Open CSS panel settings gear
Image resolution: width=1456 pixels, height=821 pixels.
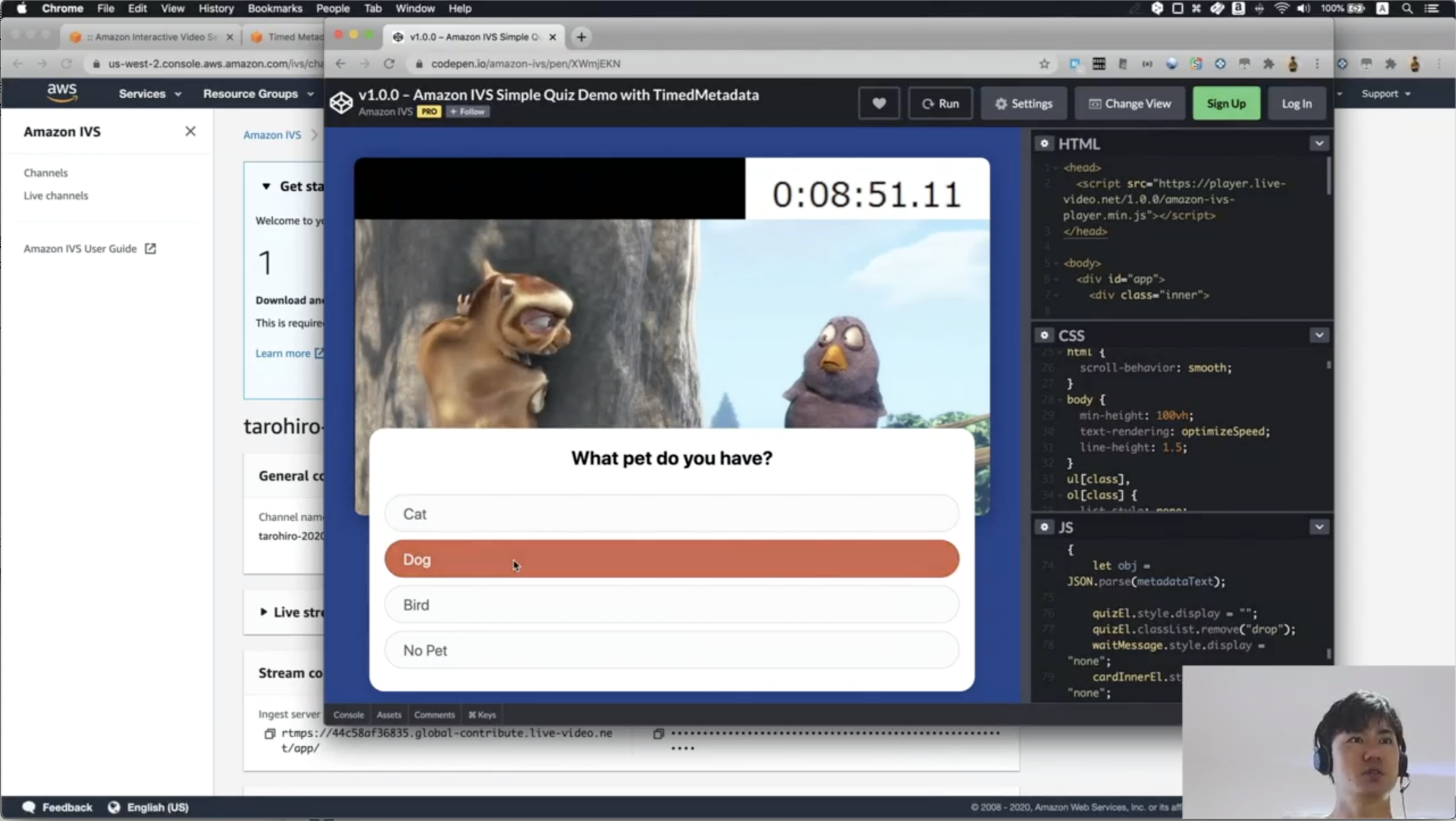pyautogui.click(x=1044, y=335)
